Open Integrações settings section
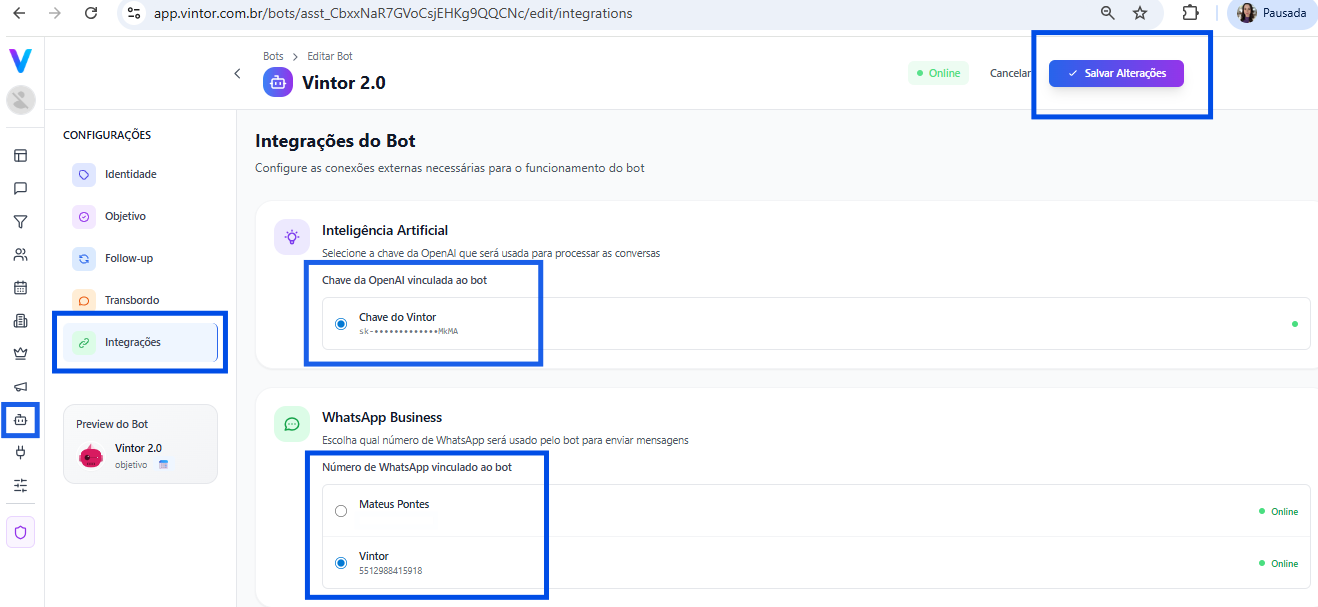 pos(140,342)
